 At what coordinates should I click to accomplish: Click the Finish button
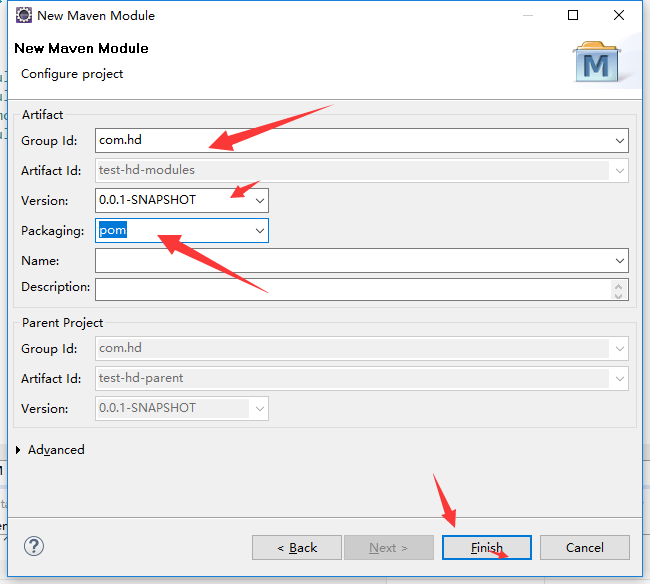[x=487, y=548]
